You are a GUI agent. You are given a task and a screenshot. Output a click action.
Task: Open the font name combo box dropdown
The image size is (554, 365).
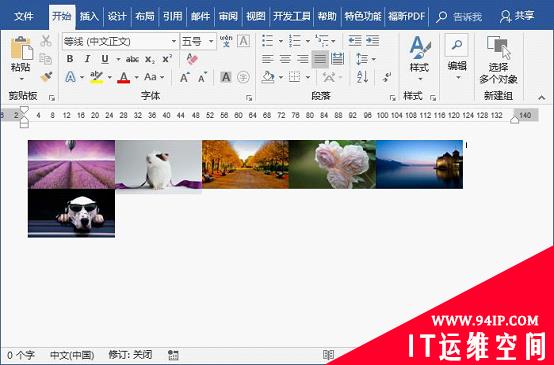pos(174,41)
